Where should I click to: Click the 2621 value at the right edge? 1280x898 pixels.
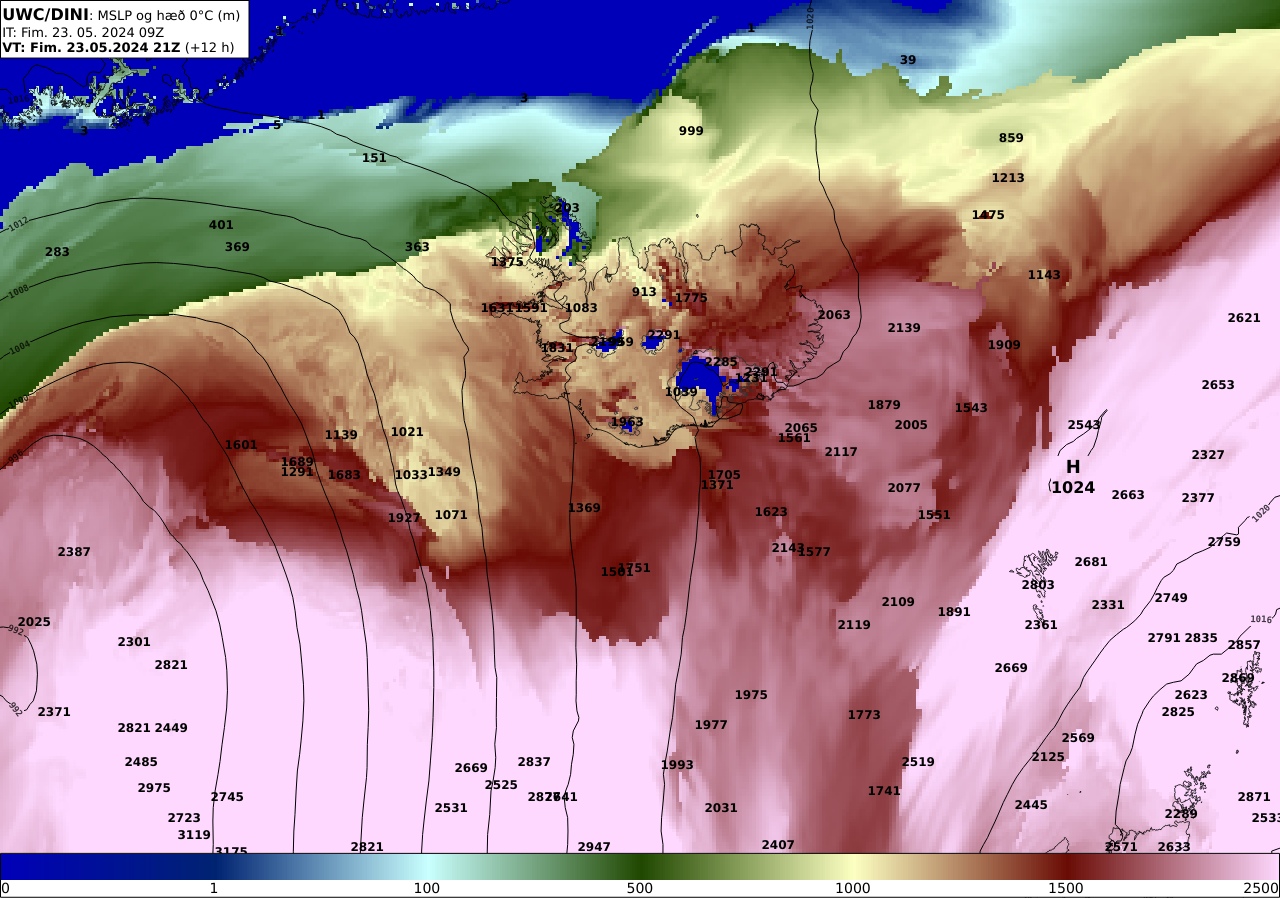(1244, 318)
